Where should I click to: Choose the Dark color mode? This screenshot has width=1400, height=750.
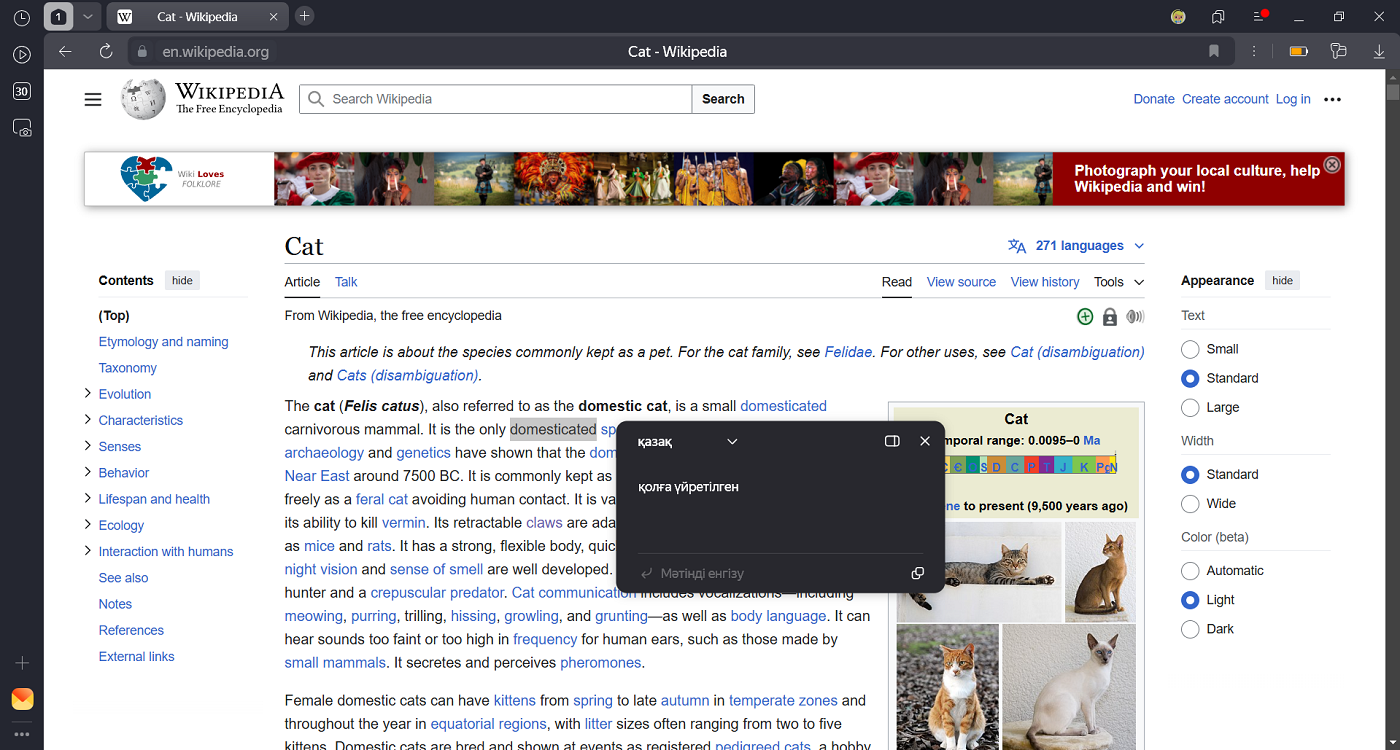click(1190, 629)
